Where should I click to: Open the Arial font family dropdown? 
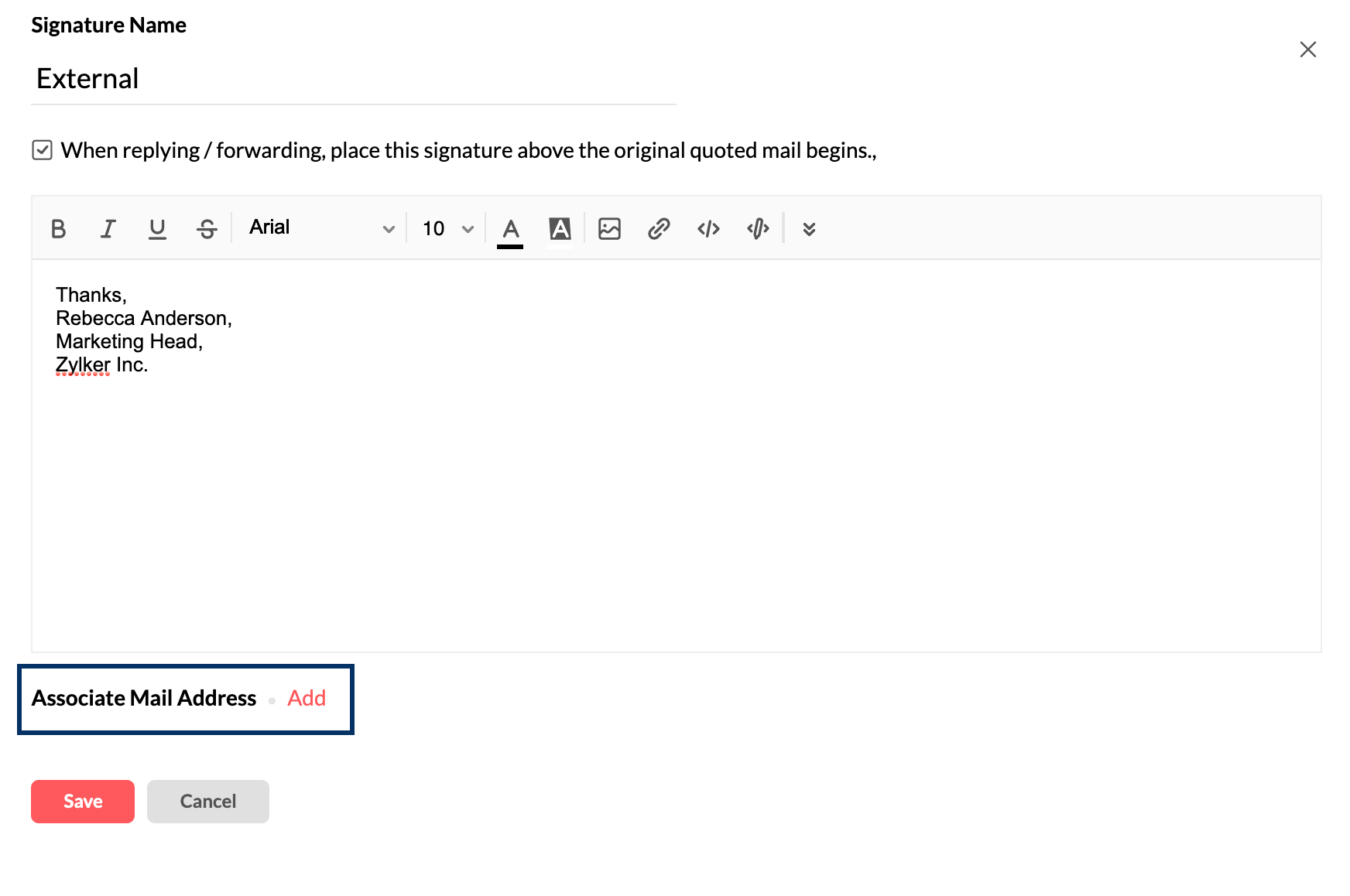pyautogui.click(x=319, y=227)
